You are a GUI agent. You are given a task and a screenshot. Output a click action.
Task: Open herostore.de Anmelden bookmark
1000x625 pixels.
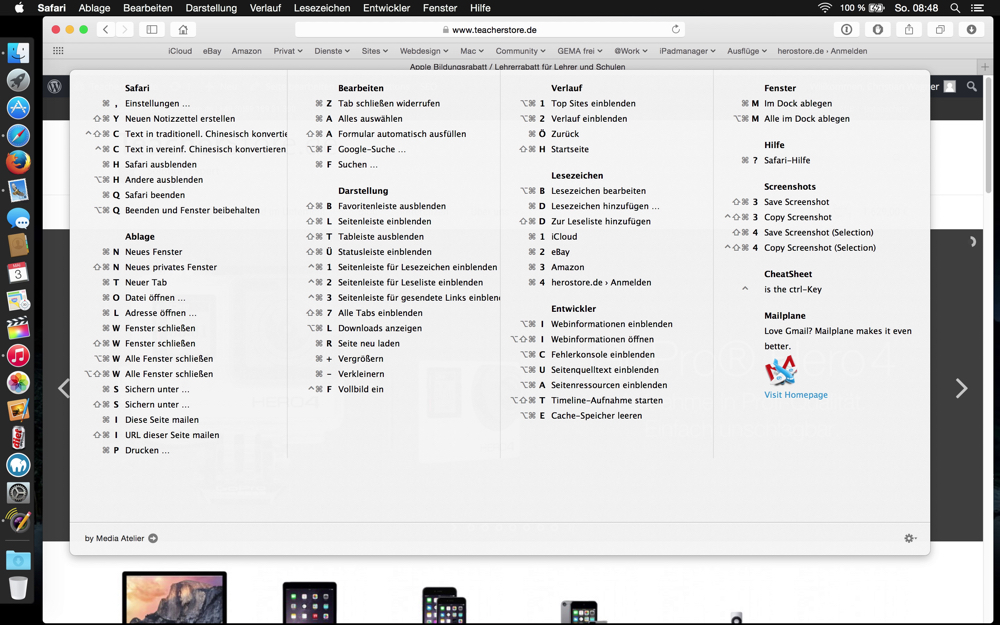[822, 51]
